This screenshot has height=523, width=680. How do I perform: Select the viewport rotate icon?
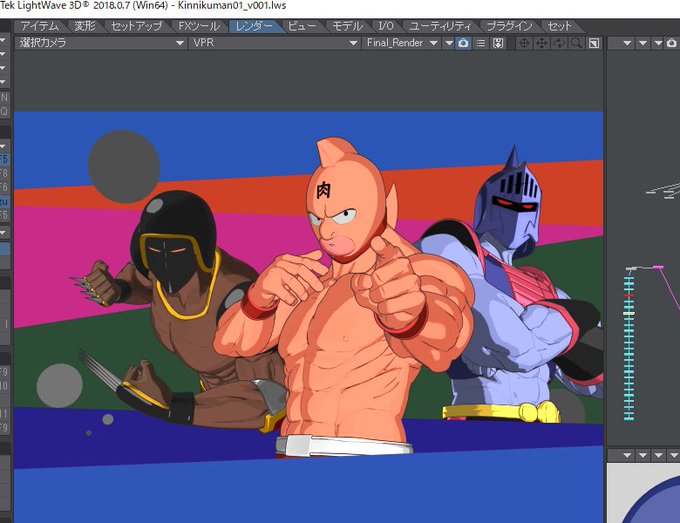point(559,43)
